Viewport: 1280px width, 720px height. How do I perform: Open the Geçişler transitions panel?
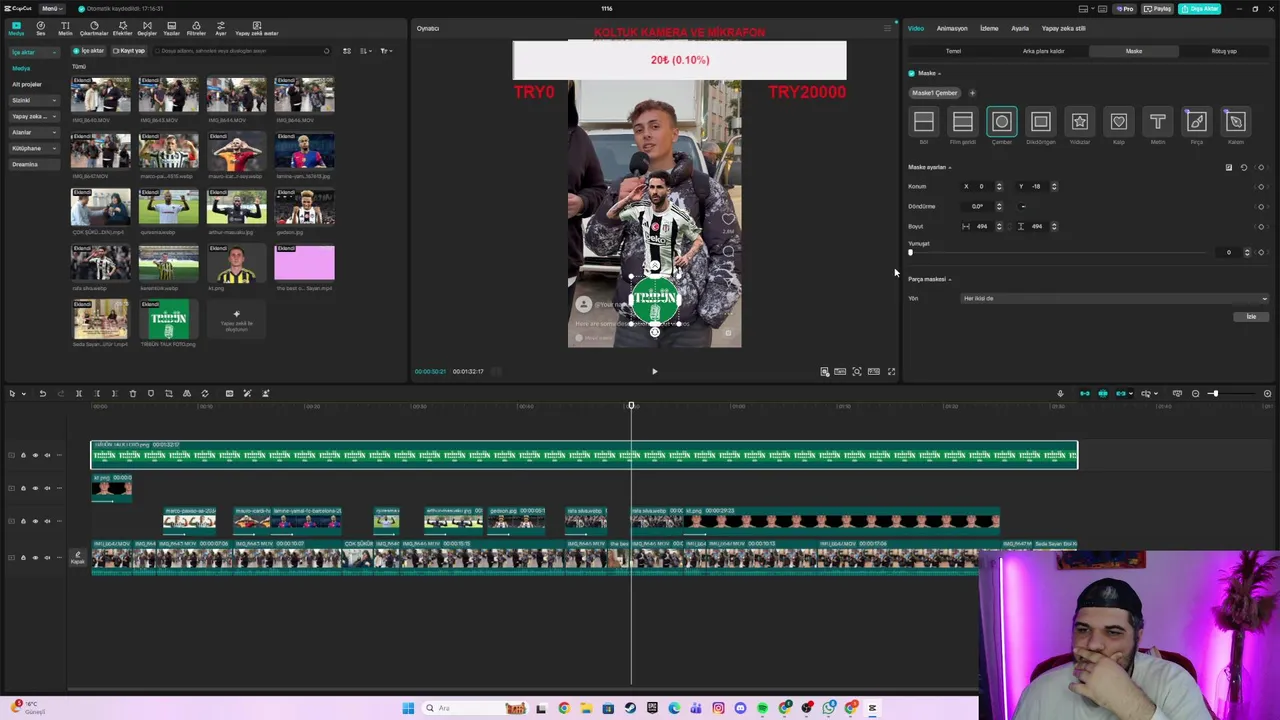[x=147, y=28]
